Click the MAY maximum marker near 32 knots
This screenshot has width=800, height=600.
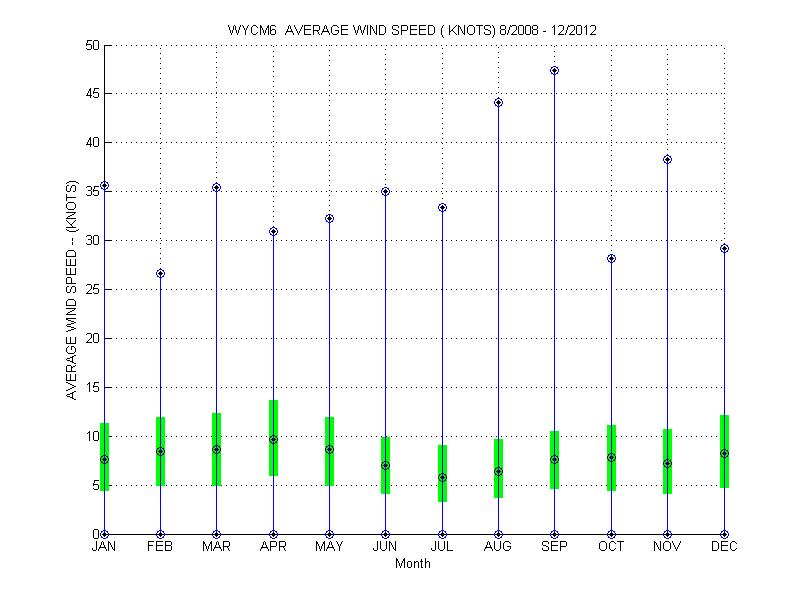[x=330, y=219]
